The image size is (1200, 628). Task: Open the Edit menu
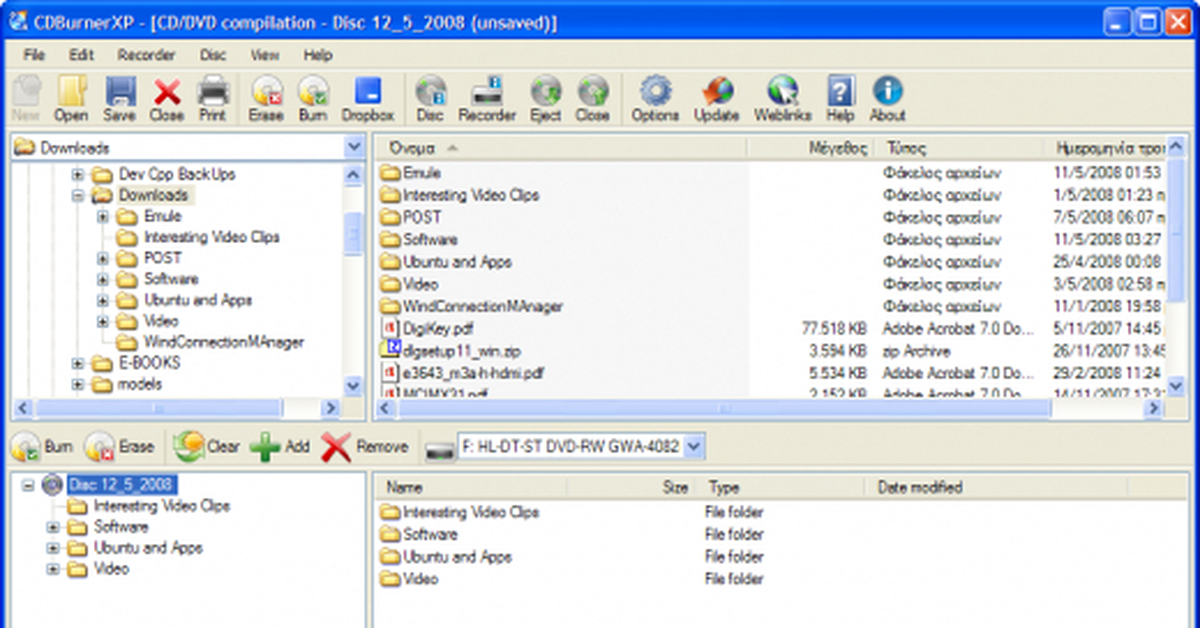(x=81, y=55)
